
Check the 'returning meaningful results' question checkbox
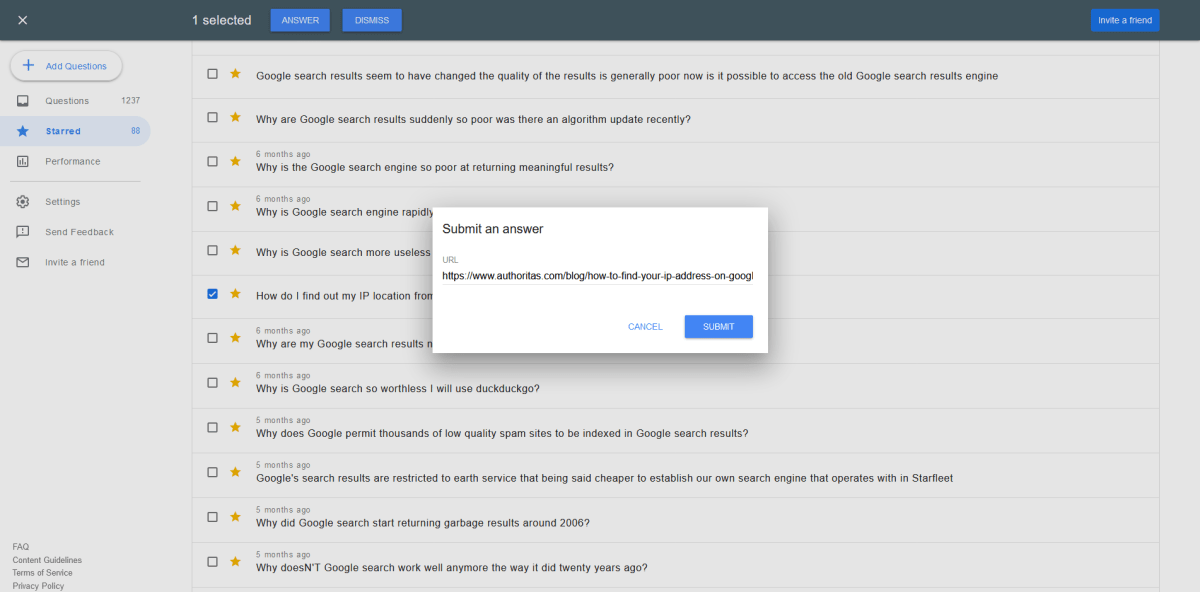[212, 161]
